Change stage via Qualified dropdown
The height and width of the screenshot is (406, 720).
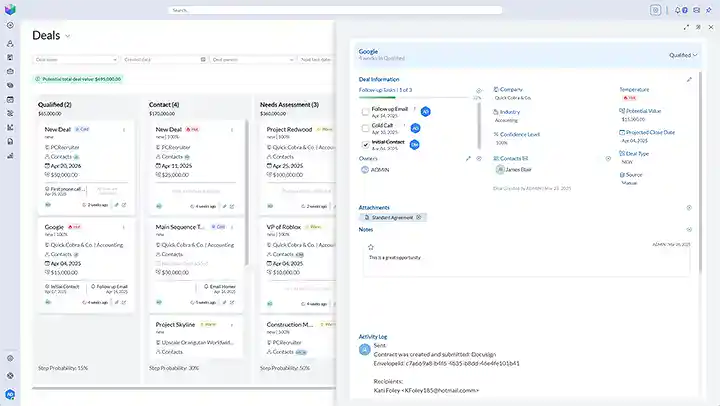[x=683, y=55]
